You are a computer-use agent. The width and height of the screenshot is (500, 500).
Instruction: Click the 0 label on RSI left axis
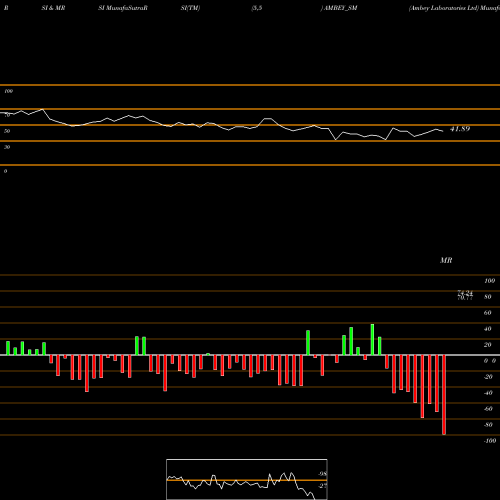[x=5, y=171]
